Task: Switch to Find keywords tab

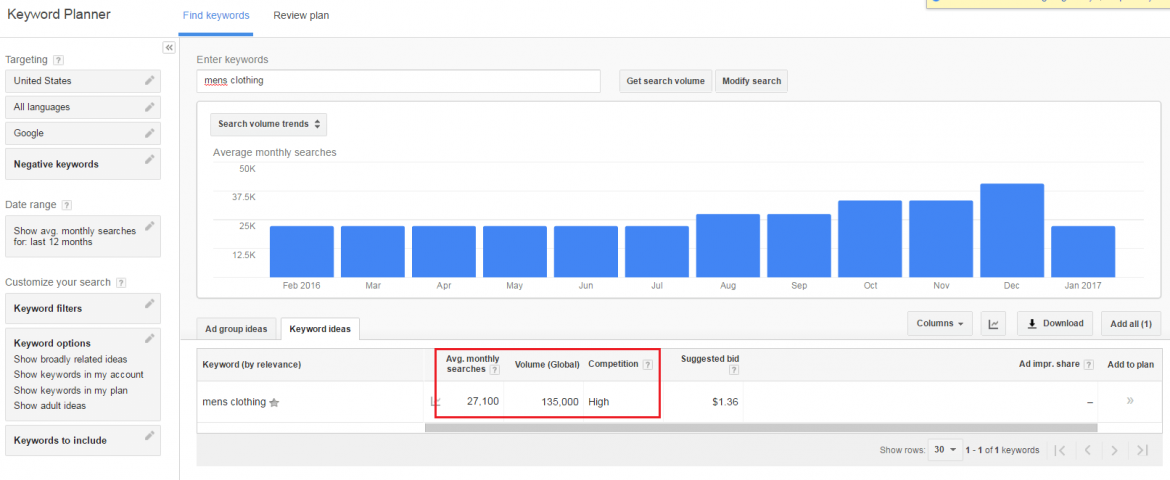Action: (x=216, y=16)
